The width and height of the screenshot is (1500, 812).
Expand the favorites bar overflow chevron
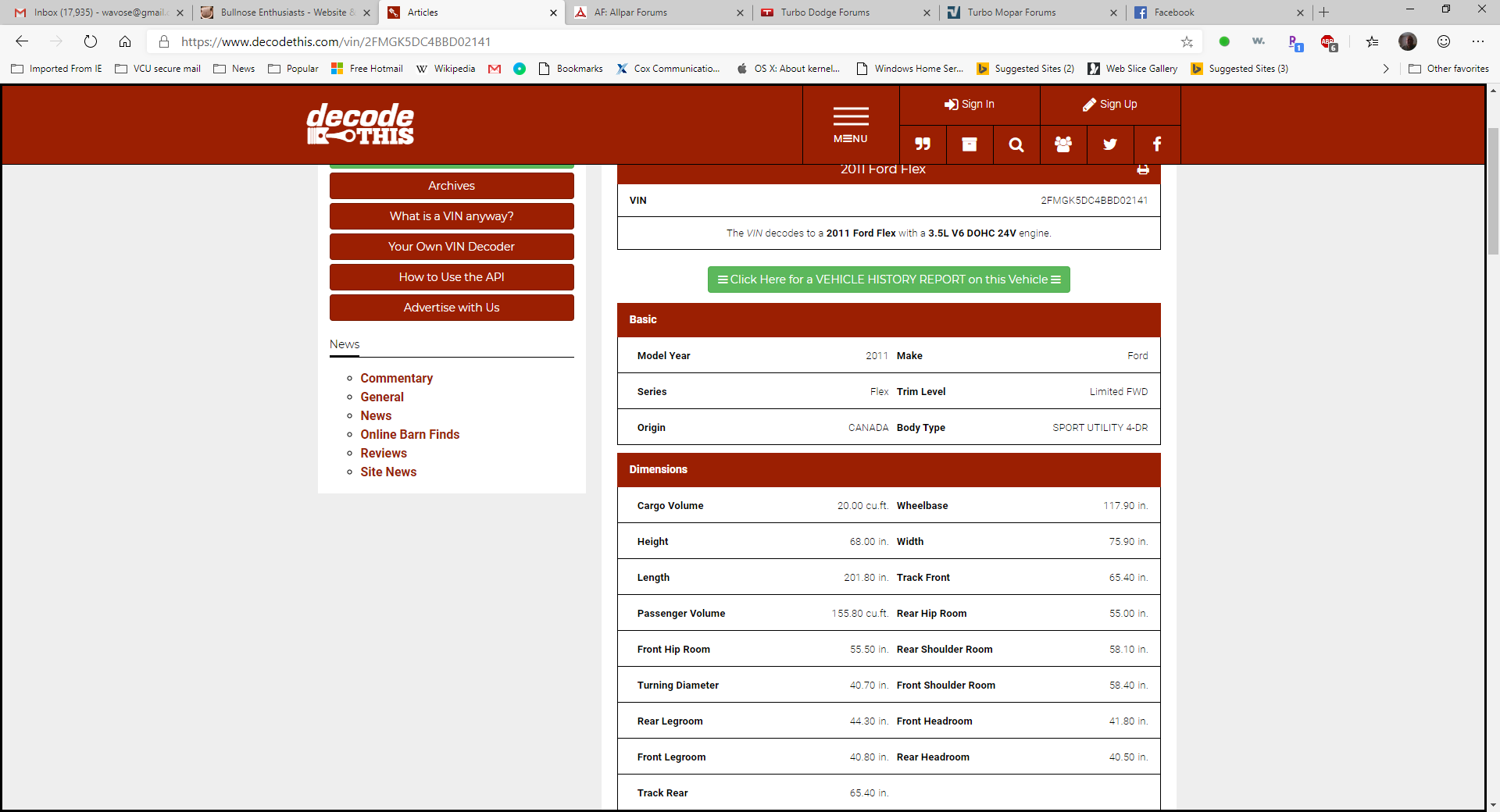pos(1386,69)
